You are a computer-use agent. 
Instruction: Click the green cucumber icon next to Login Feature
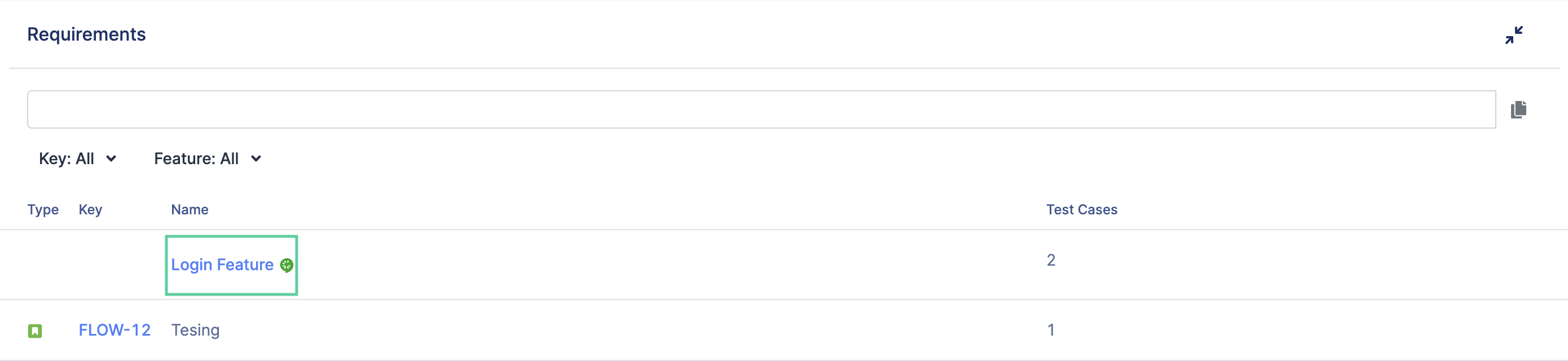coord(287,265)
